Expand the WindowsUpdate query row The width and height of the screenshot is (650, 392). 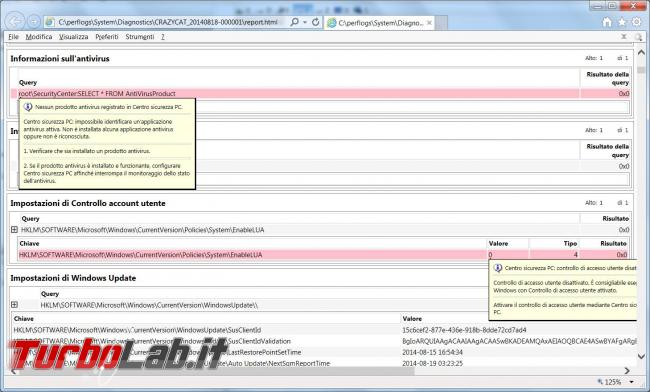[14, 305]
